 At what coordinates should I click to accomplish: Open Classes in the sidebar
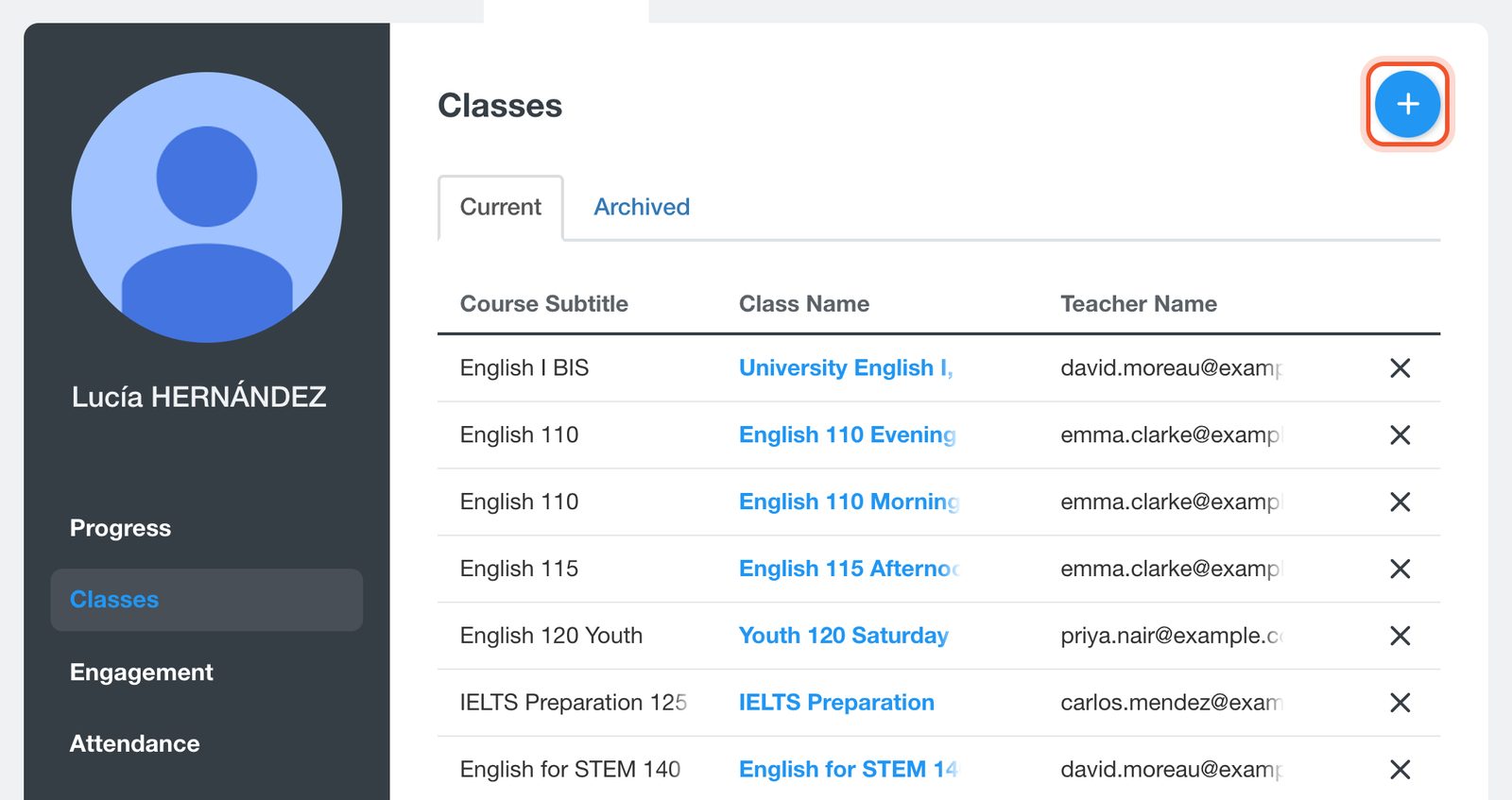(x=207, y=600)
